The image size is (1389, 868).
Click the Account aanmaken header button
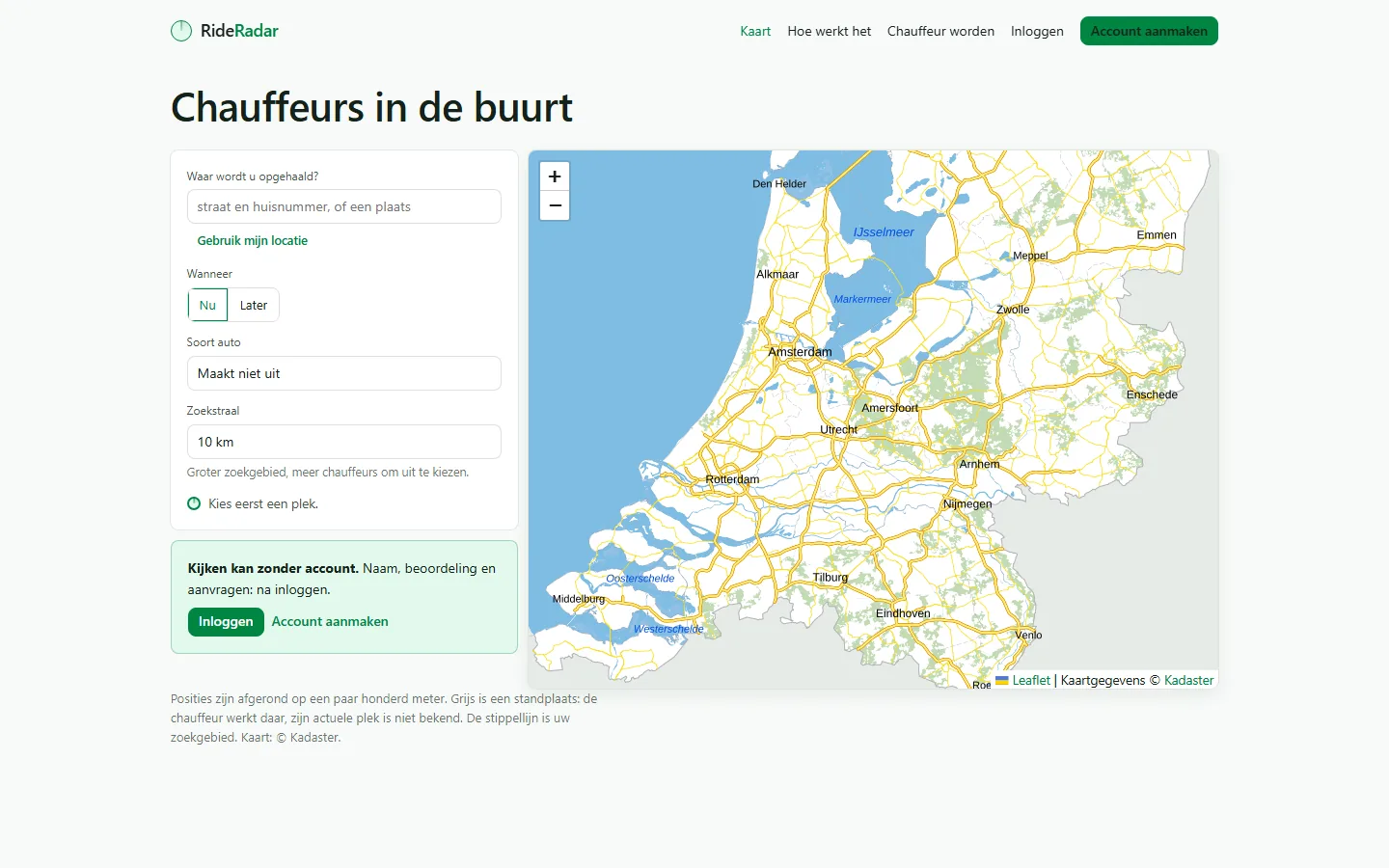pyautogui.click(x=1149, y=31)
